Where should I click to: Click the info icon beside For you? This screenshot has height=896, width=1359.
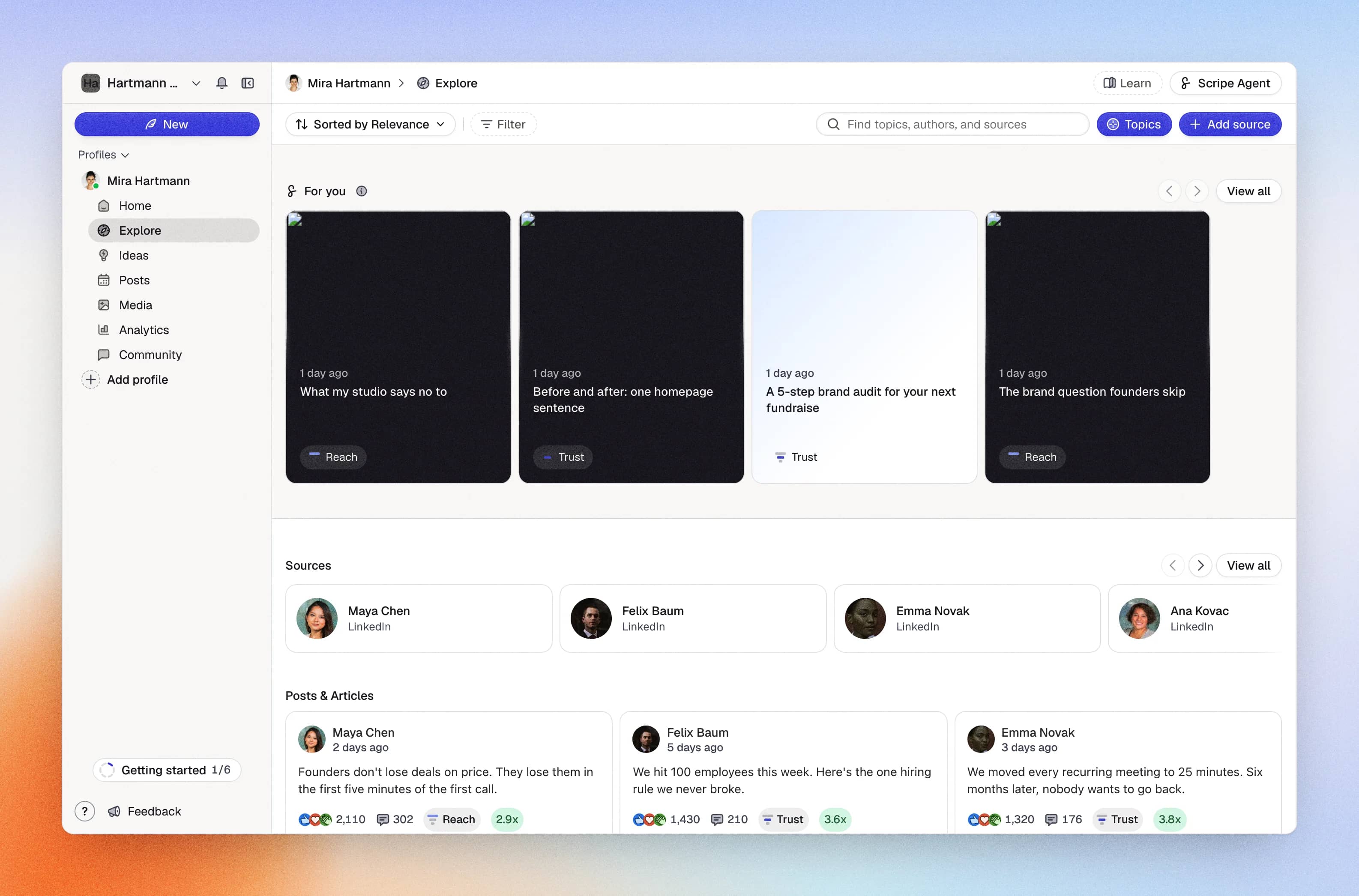362,191
